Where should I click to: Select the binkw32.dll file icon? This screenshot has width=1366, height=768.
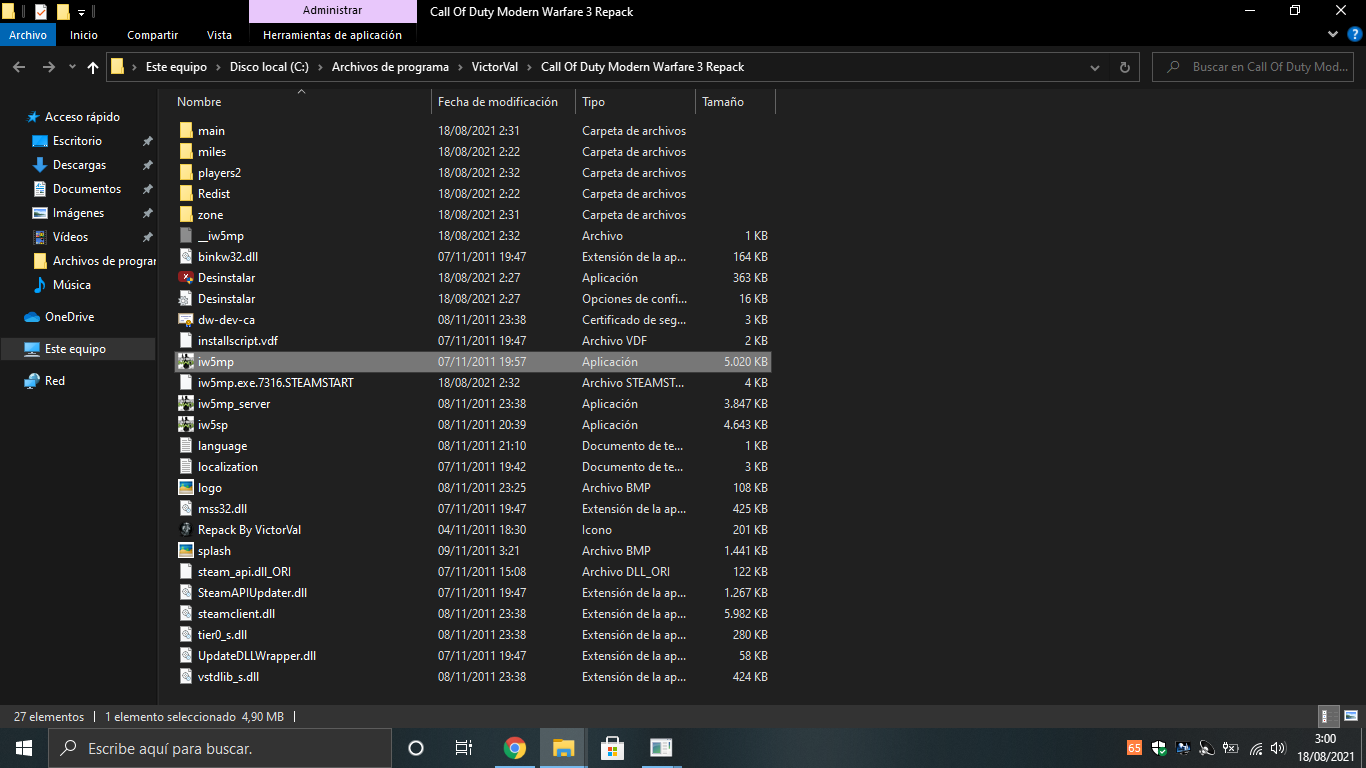coord(186,257)
